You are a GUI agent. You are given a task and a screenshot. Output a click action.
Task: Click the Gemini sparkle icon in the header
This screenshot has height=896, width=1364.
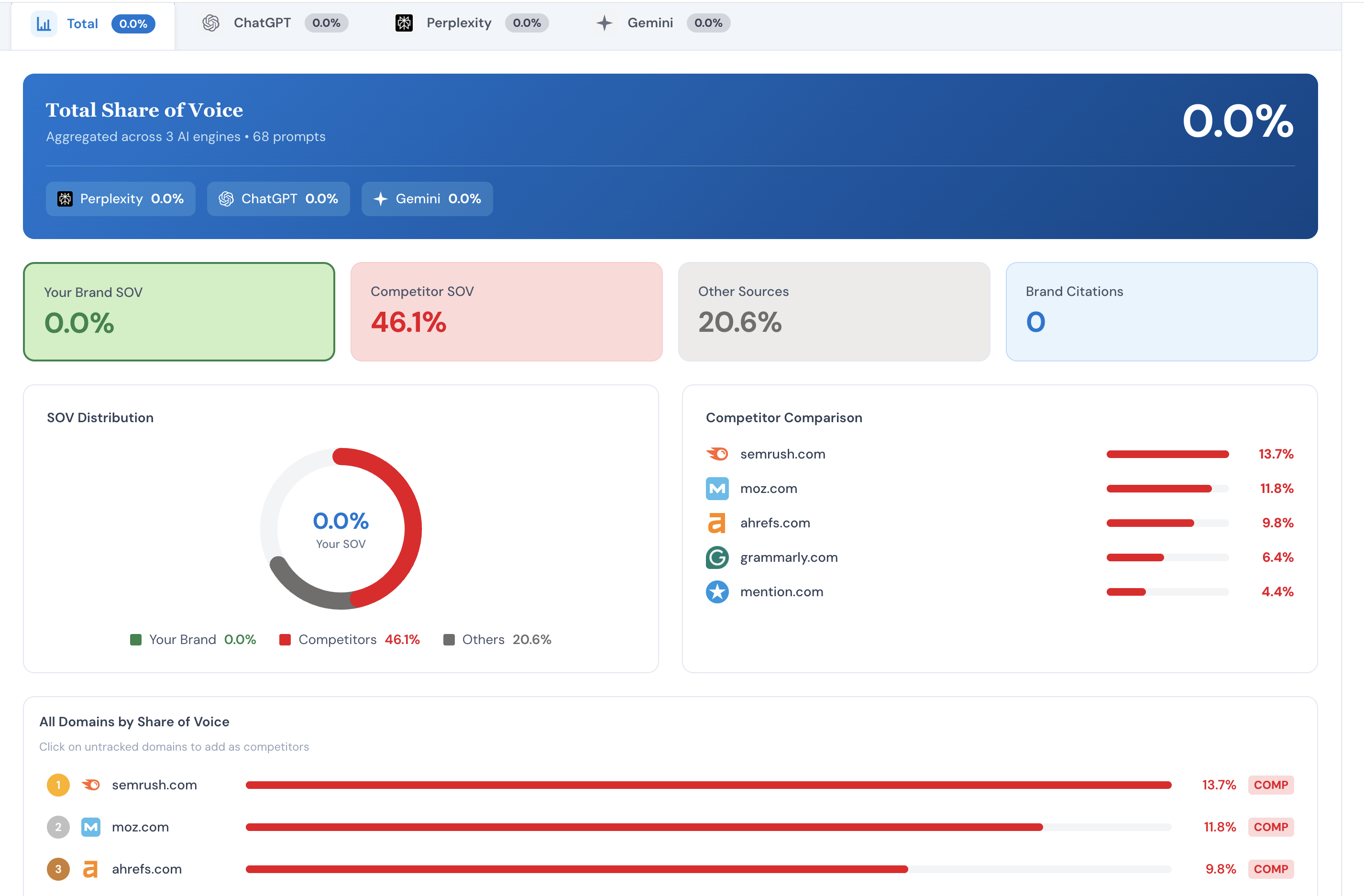pos(604,23)
